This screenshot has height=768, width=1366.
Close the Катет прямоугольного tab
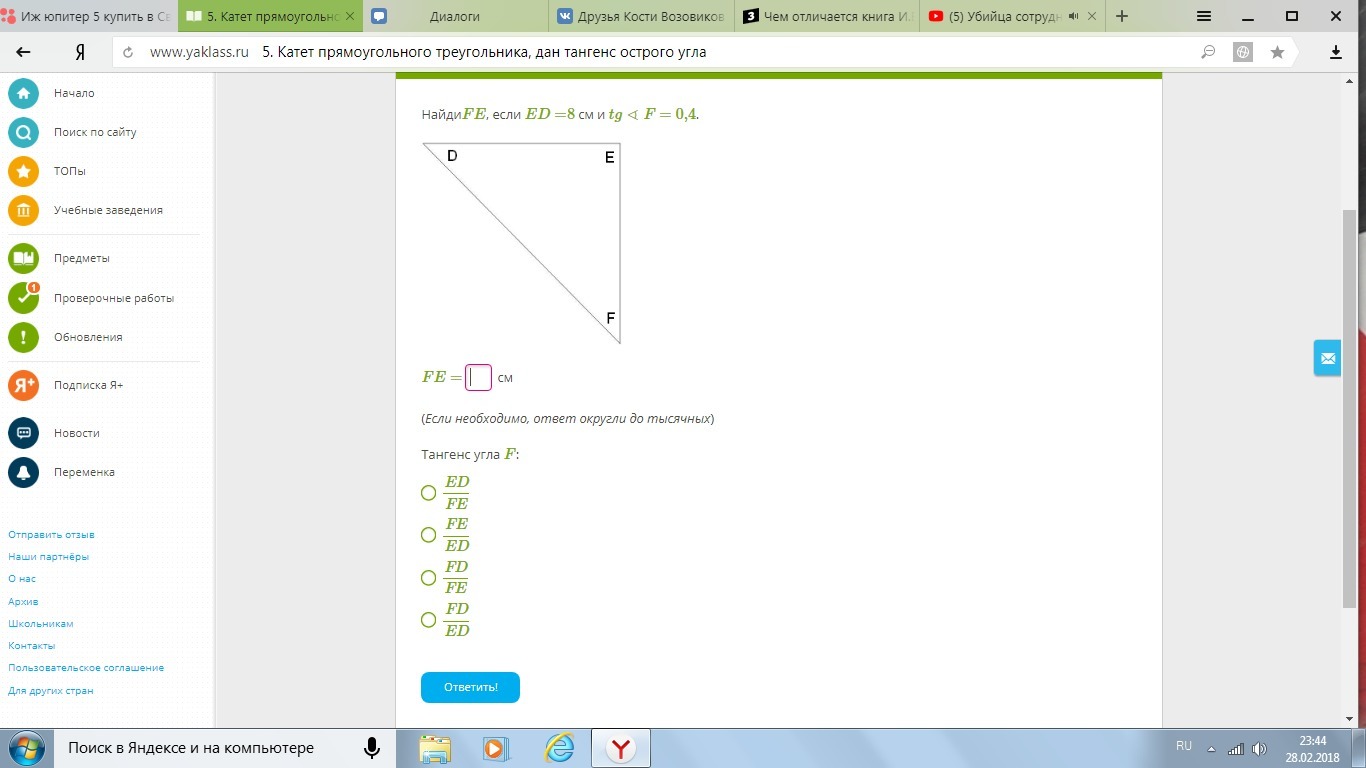[x=349, y=17]
